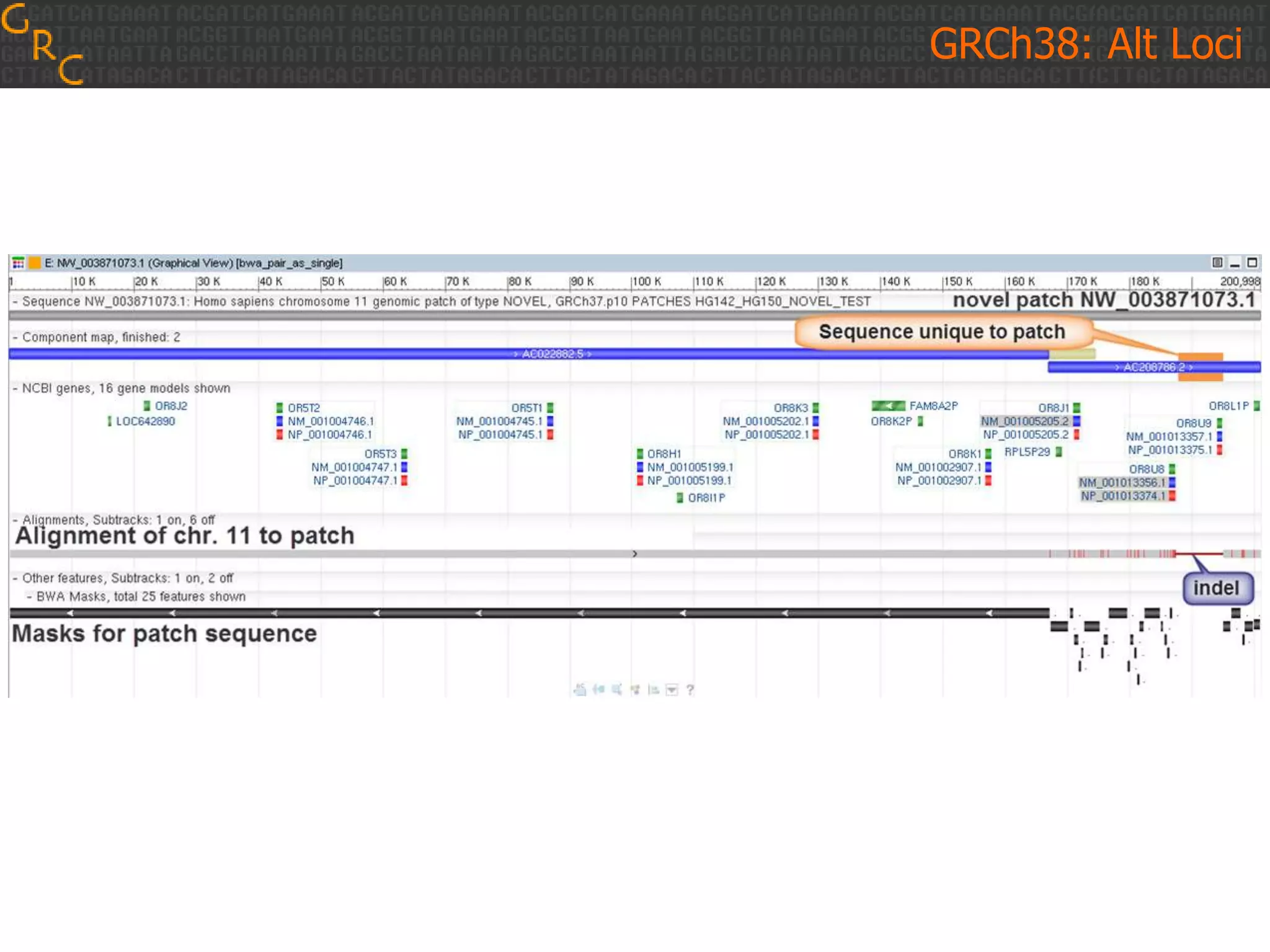Viewport: 1270px width, 952px height.
Task: Click red protein marker for NP_001004747.1
Action: pos(404,481)
